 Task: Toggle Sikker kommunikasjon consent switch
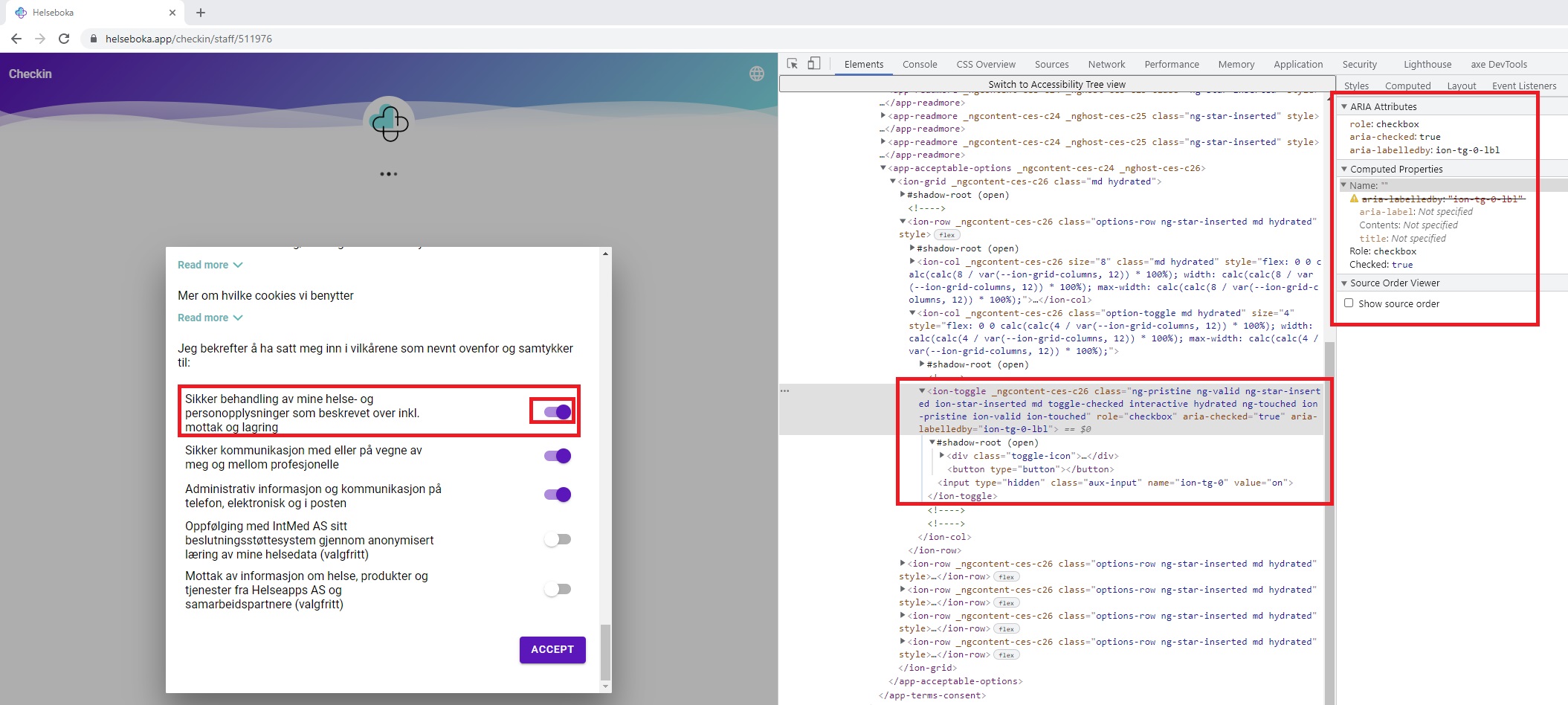click(557, 456)
